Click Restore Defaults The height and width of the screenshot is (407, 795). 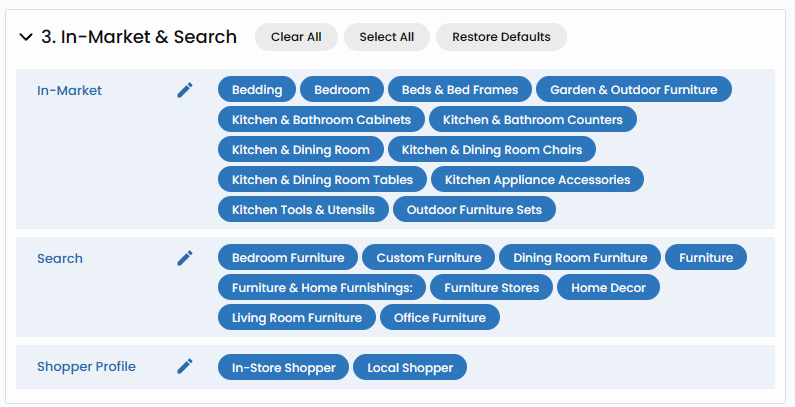coord(501,37)
